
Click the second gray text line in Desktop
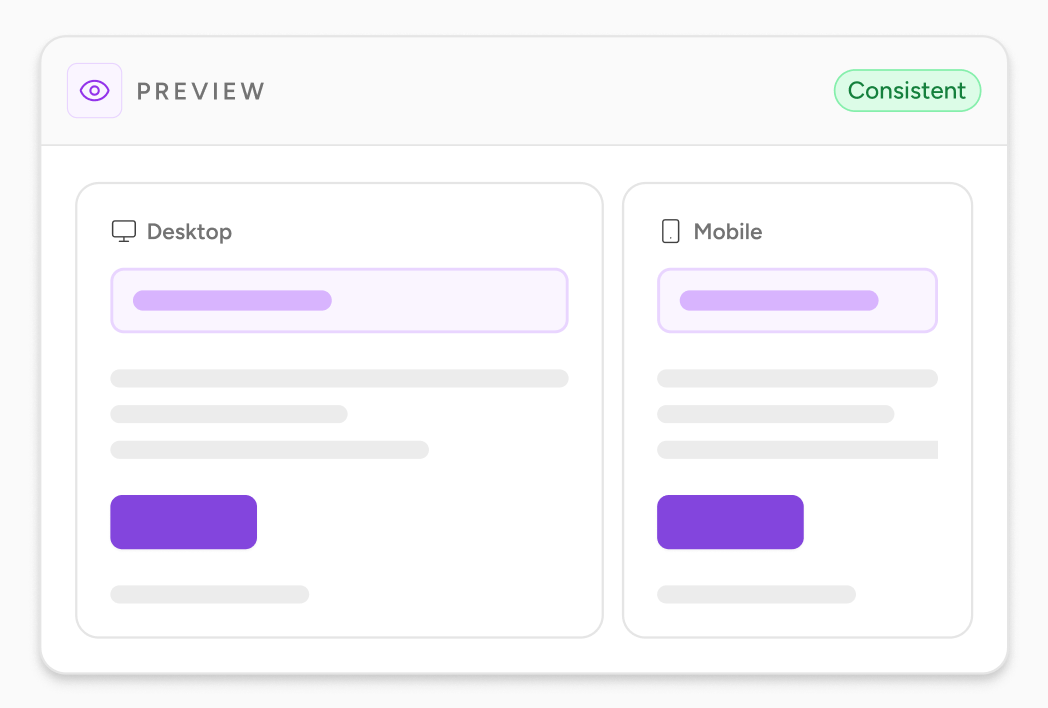tap(229, 414)
